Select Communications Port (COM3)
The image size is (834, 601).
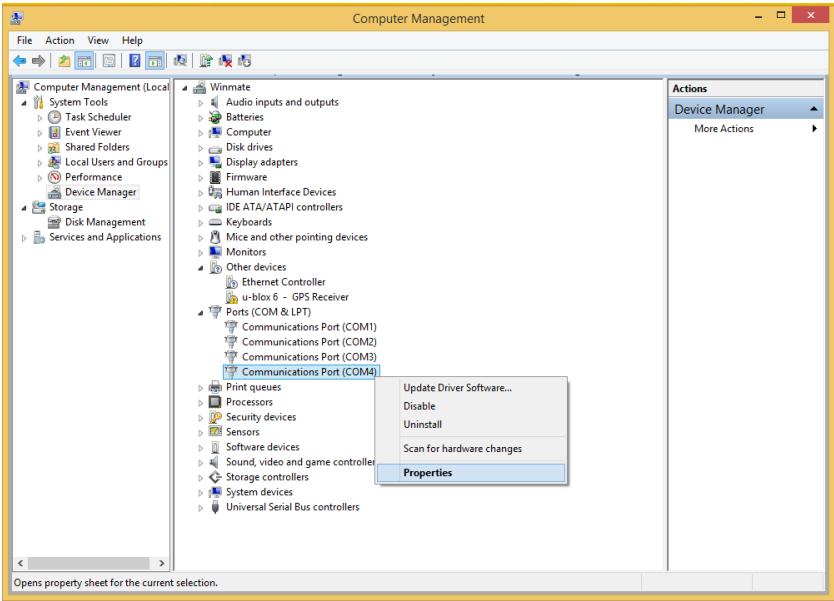[309, 357]
